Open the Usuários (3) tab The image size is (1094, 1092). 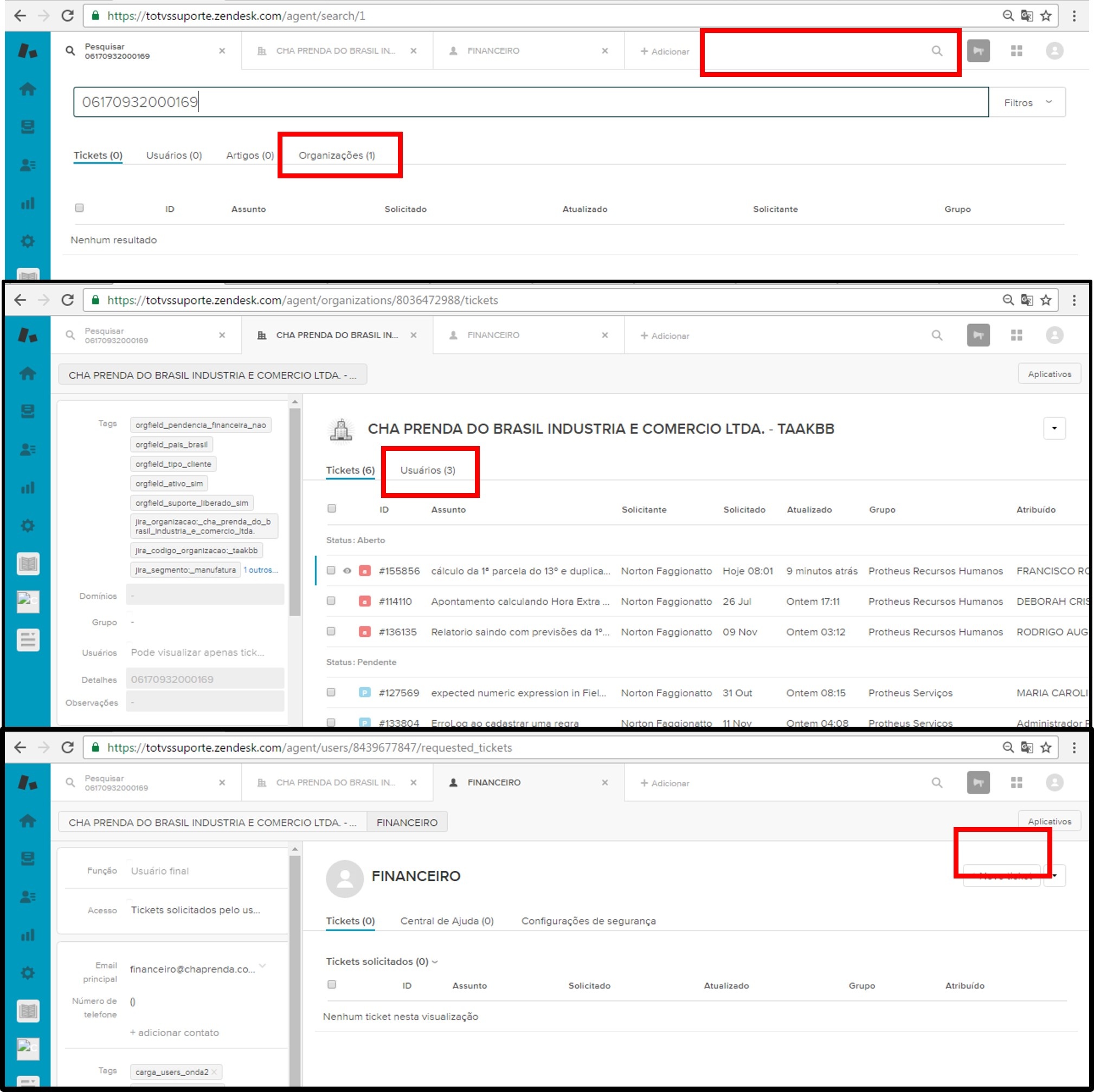pos(428,470)
